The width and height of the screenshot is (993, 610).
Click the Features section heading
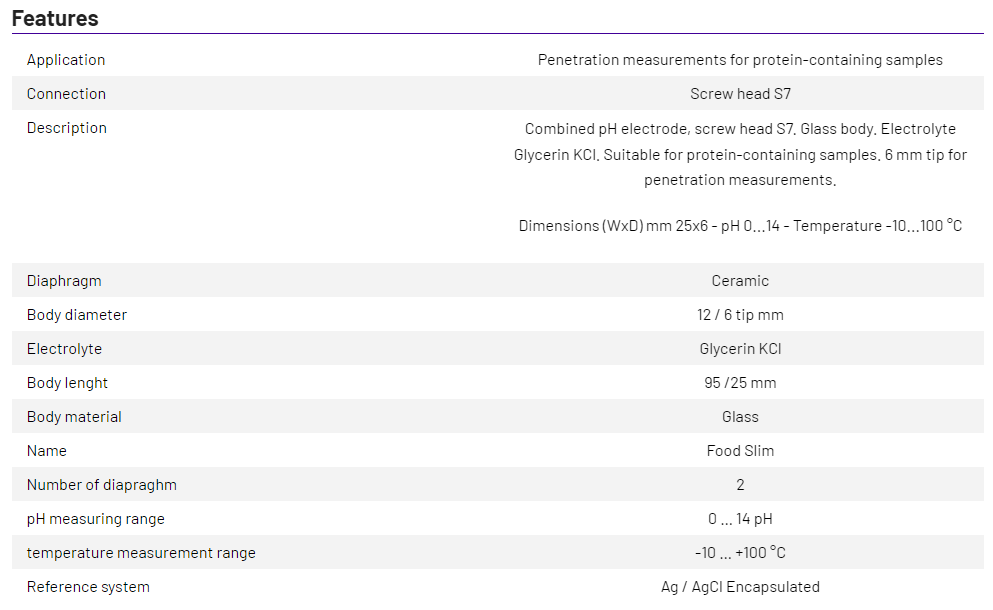pos(55,18)
